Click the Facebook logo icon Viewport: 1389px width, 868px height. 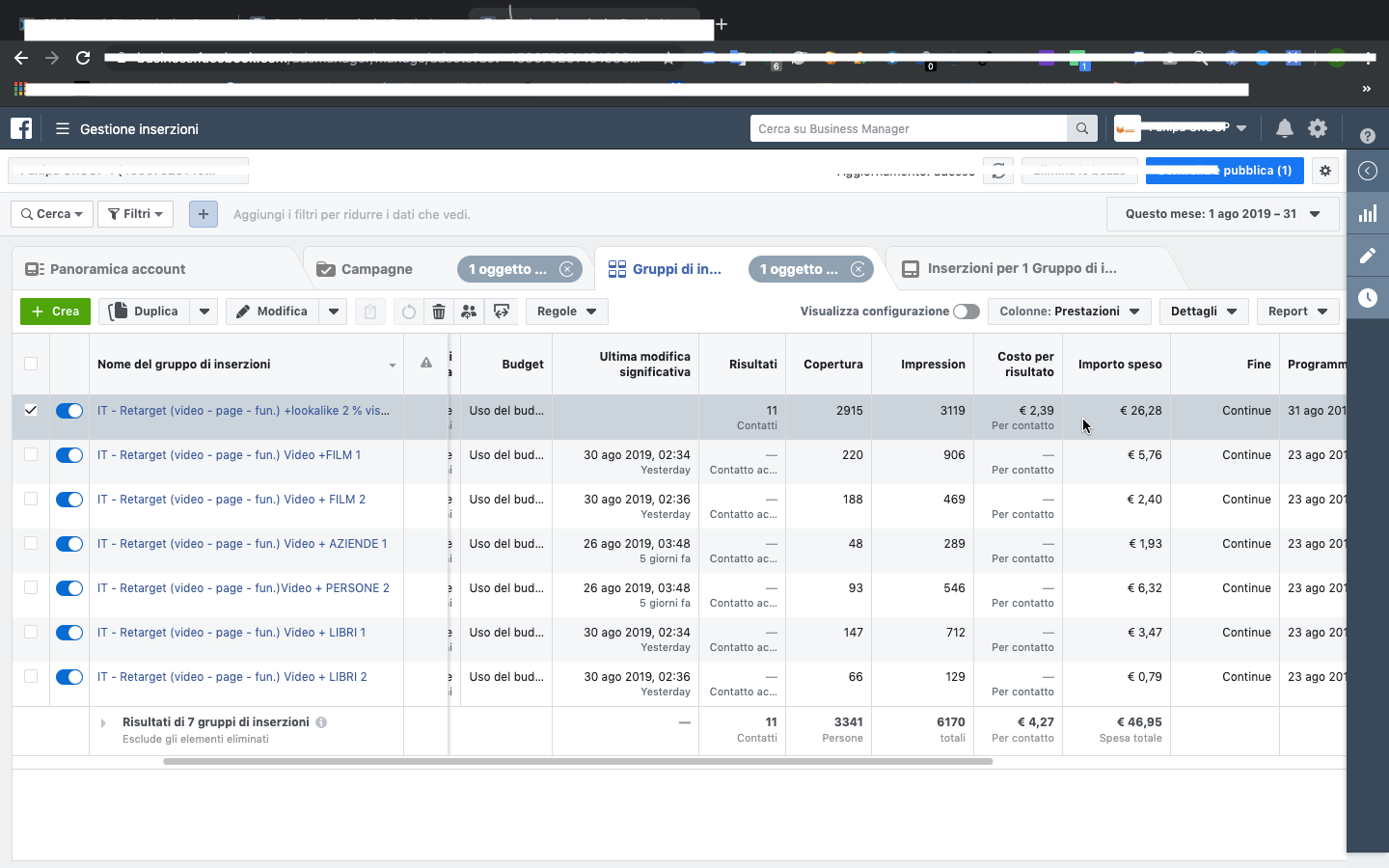click(21, 128)
